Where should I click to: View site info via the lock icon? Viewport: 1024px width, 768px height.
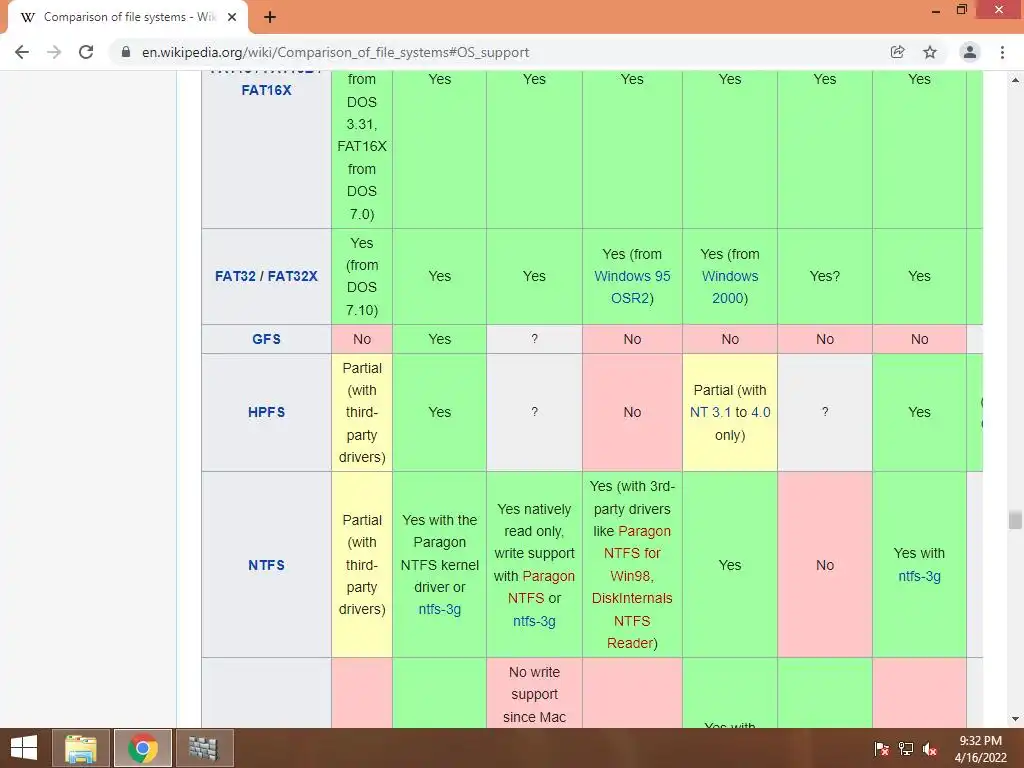click(x=126, y=52)
